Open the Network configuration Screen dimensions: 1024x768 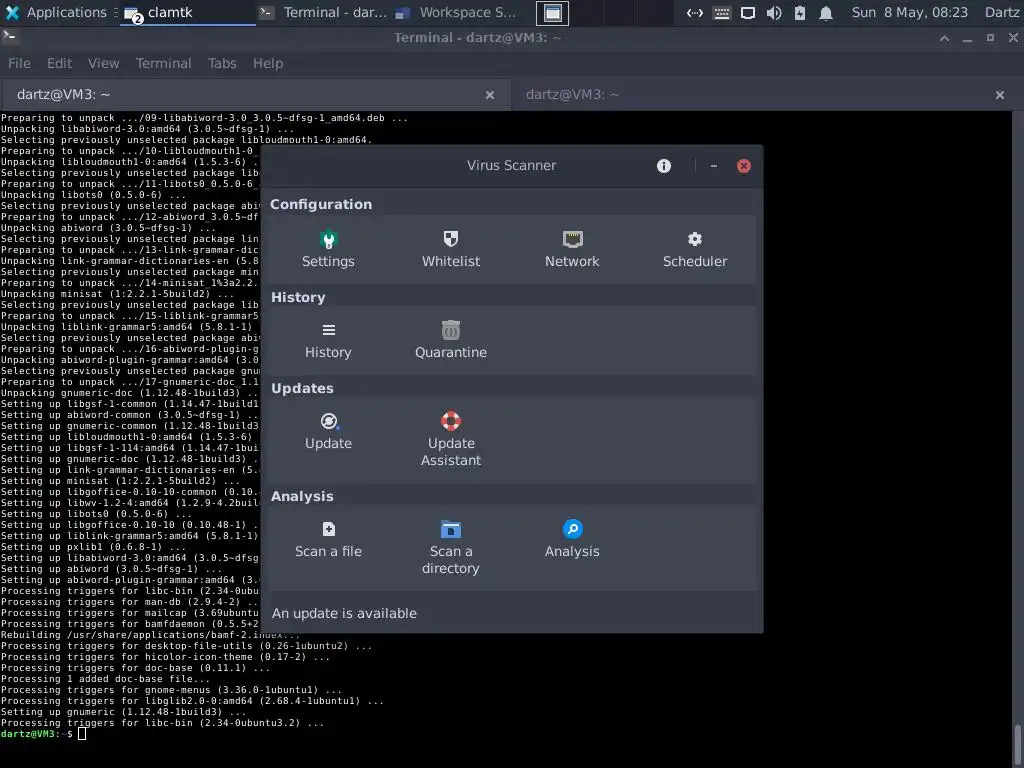pyautogui.click(x=572, y=249)
